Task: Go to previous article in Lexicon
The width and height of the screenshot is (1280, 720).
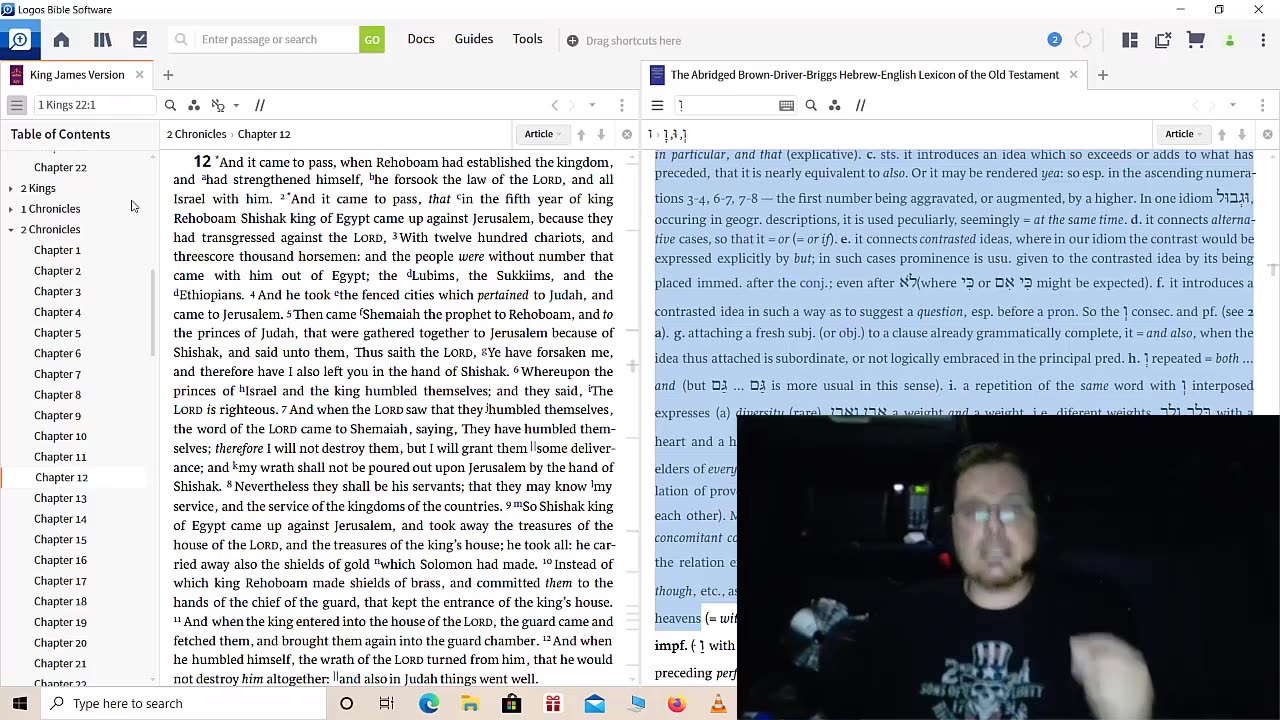Action: point(1222,134)
